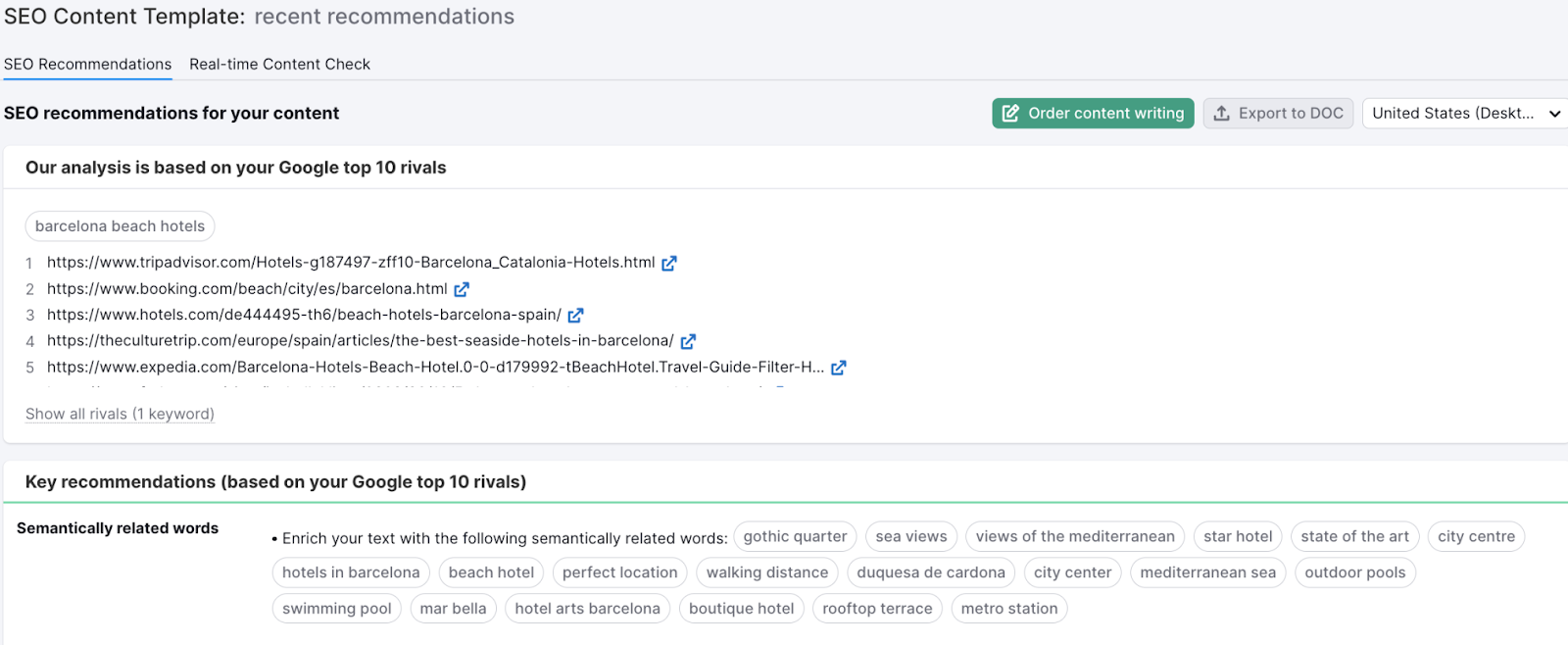Open external link icon for Hotels.com URL
This screenshot has width=1568, height=645.
(x=575, y=316)
